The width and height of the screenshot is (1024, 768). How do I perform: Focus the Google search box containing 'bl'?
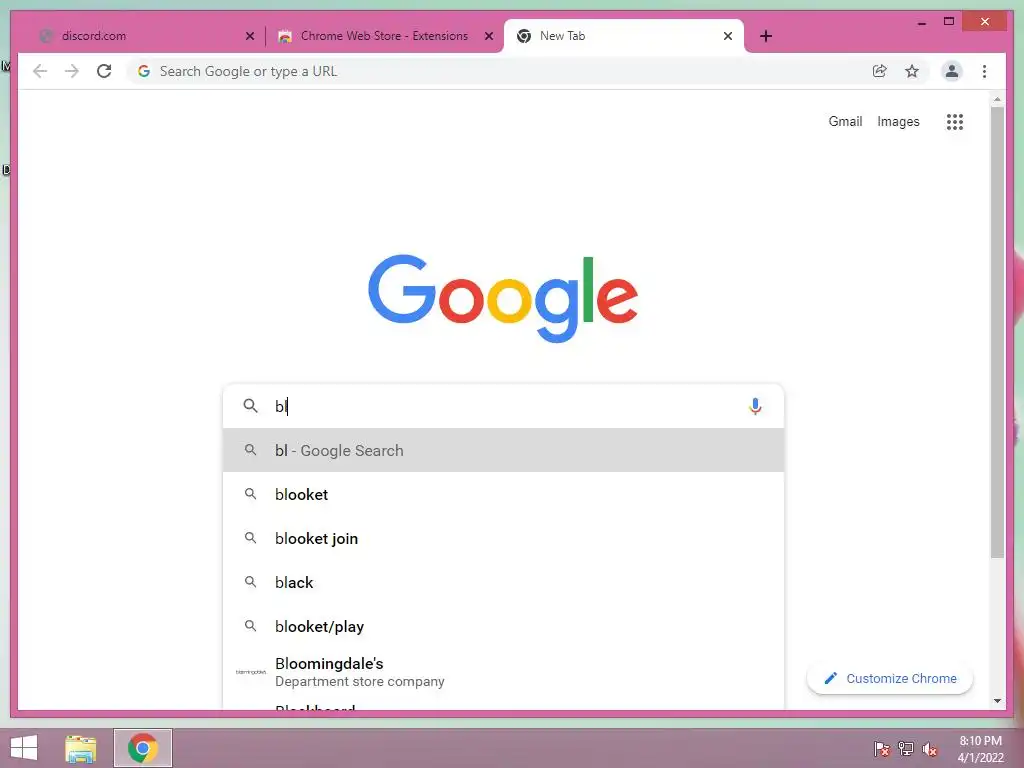(503, 406)
